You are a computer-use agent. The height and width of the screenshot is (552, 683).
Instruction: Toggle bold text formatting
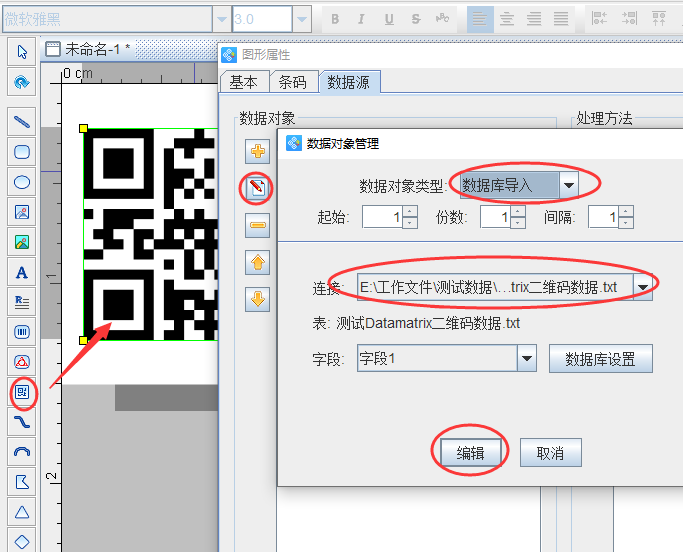pyautogui.click(x=335, y=19)
